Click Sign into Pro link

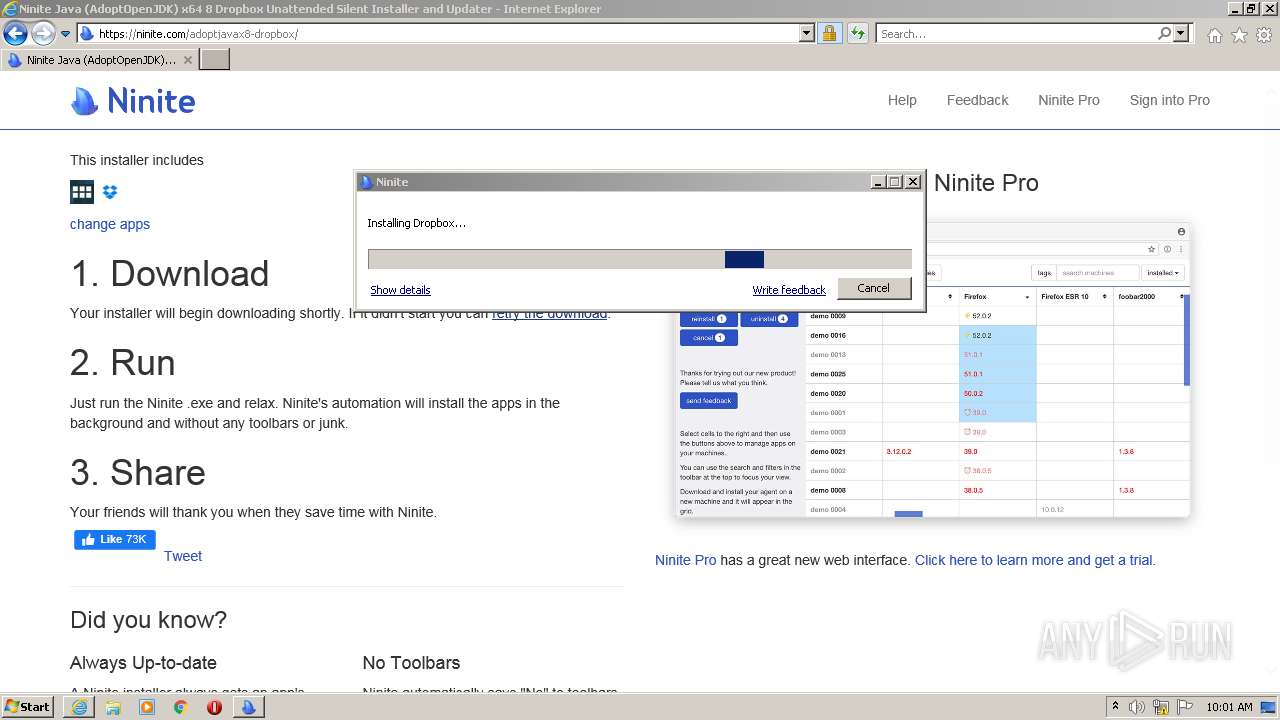click(x=1169, y=100)
